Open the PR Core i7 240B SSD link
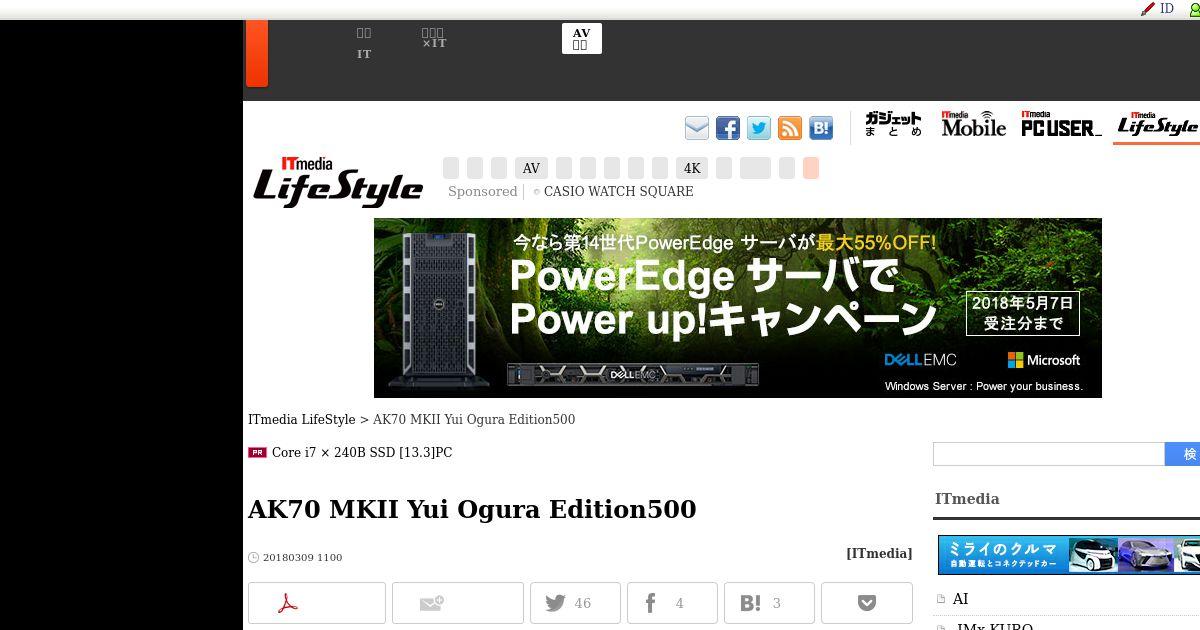Image resolution: width=1200 pixels, height=630 pixels. 362,453
